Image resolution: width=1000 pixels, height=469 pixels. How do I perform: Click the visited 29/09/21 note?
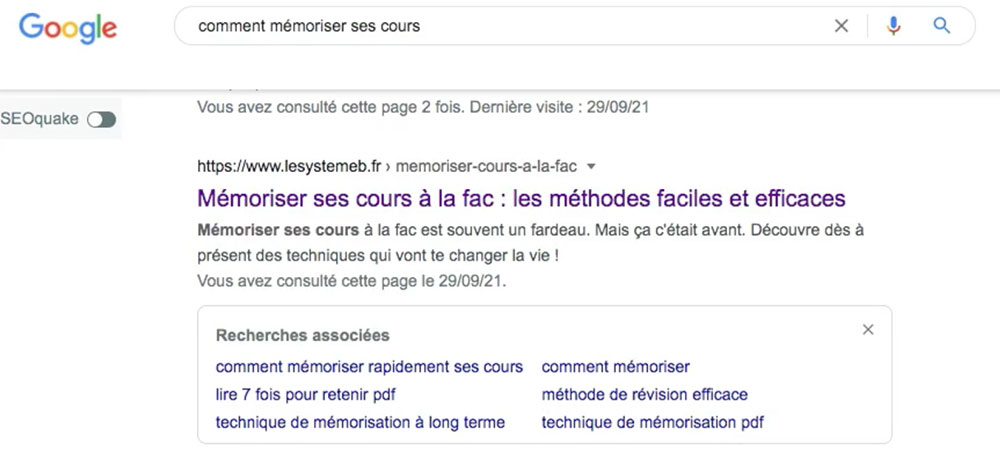pos(351,281)
